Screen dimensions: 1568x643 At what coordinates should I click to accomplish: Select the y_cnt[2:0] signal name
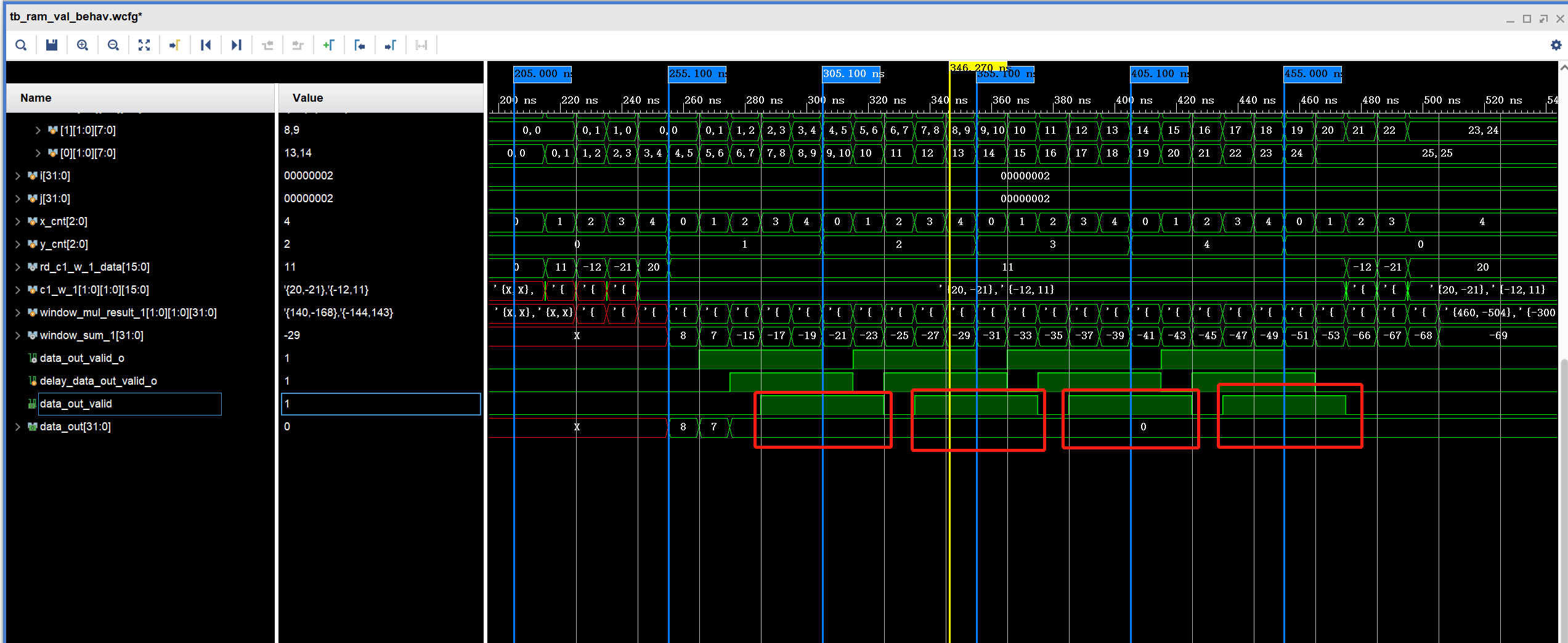click(x=64, y=244)
